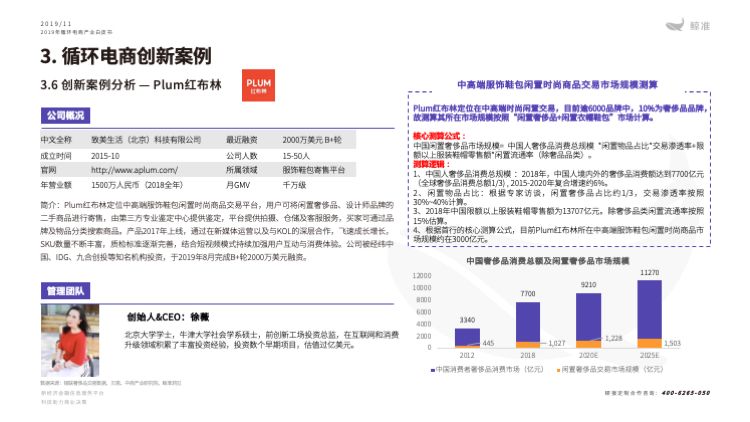This screenshot has width=750, height=422.
Task: Click the data label 9210
Action: (x=588, y=285)
